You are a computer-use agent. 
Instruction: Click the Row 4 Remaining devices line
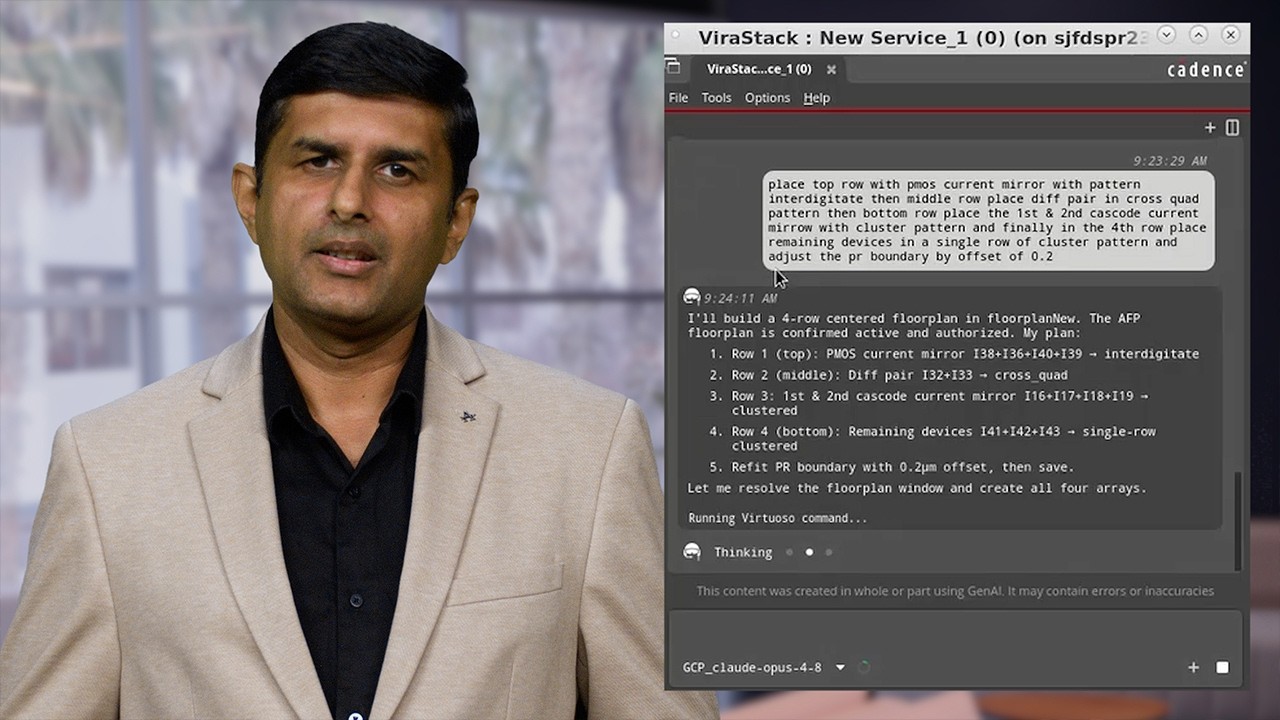pos(932,439)
